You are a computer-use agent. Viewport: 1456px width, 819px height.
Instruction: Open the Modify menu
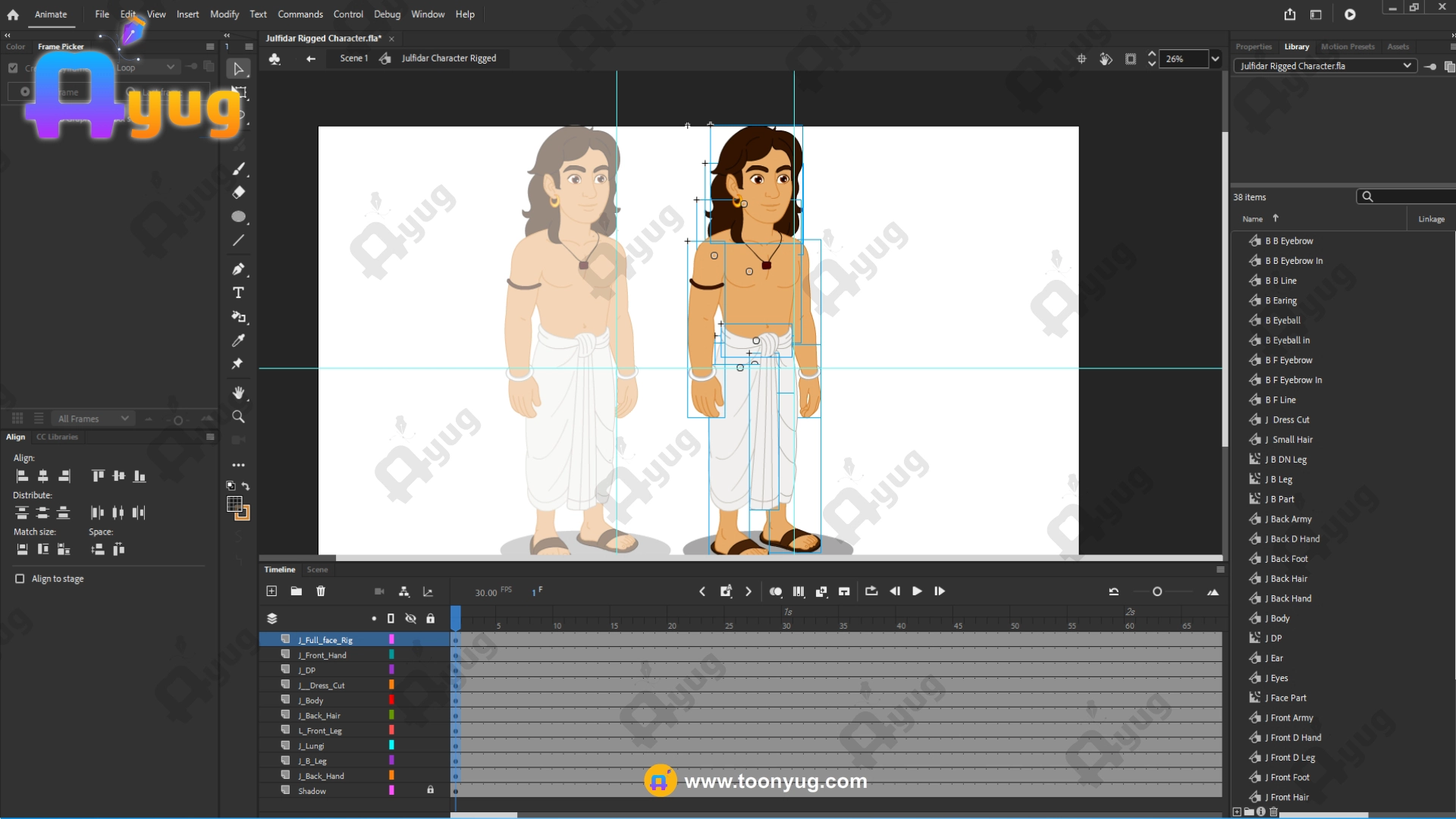click(224, 14)
